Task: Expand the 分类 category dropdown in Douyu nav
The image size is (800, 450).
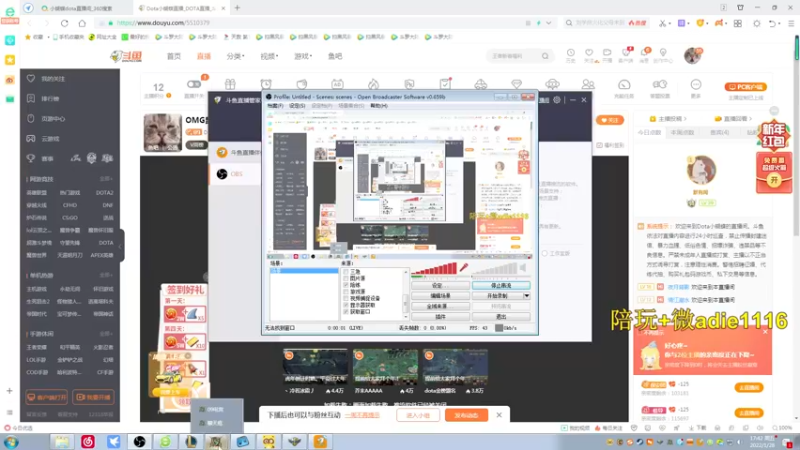Action: coord(235,56)
